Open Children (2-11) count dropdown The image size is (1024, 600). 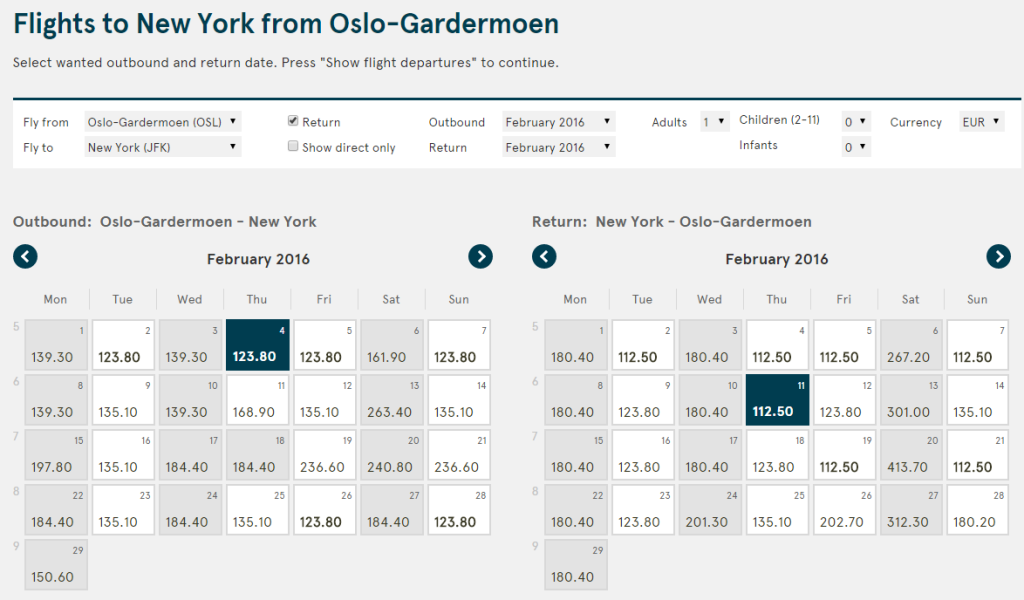point(856,121)
